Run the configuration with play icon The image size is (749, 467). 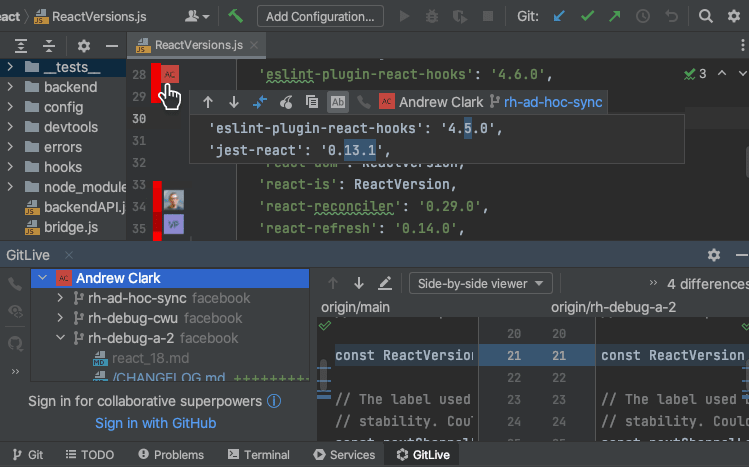point(404,16)
